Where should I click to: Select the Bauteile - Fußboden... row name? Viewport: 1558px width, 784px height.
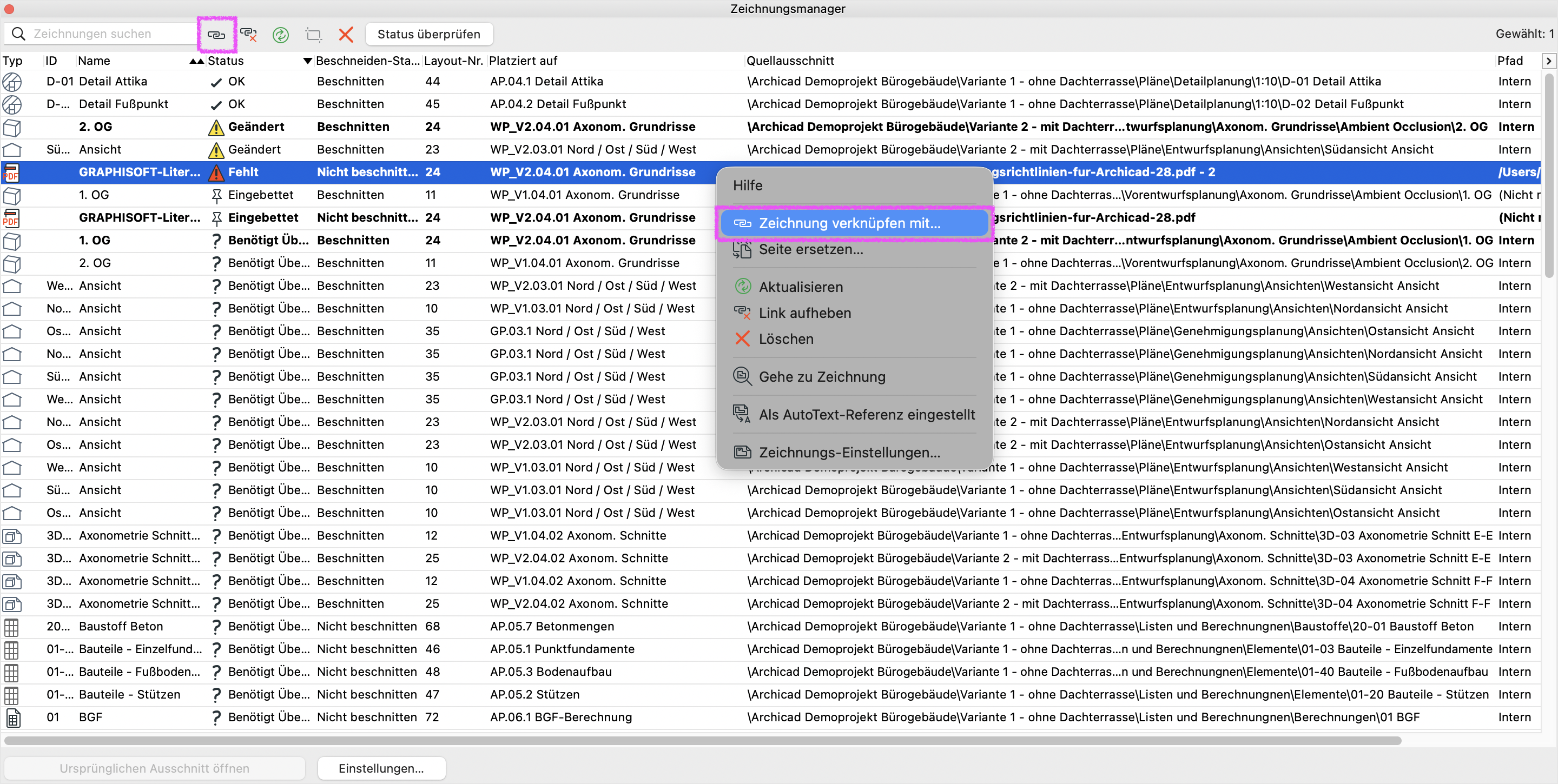tap(139, 672)
